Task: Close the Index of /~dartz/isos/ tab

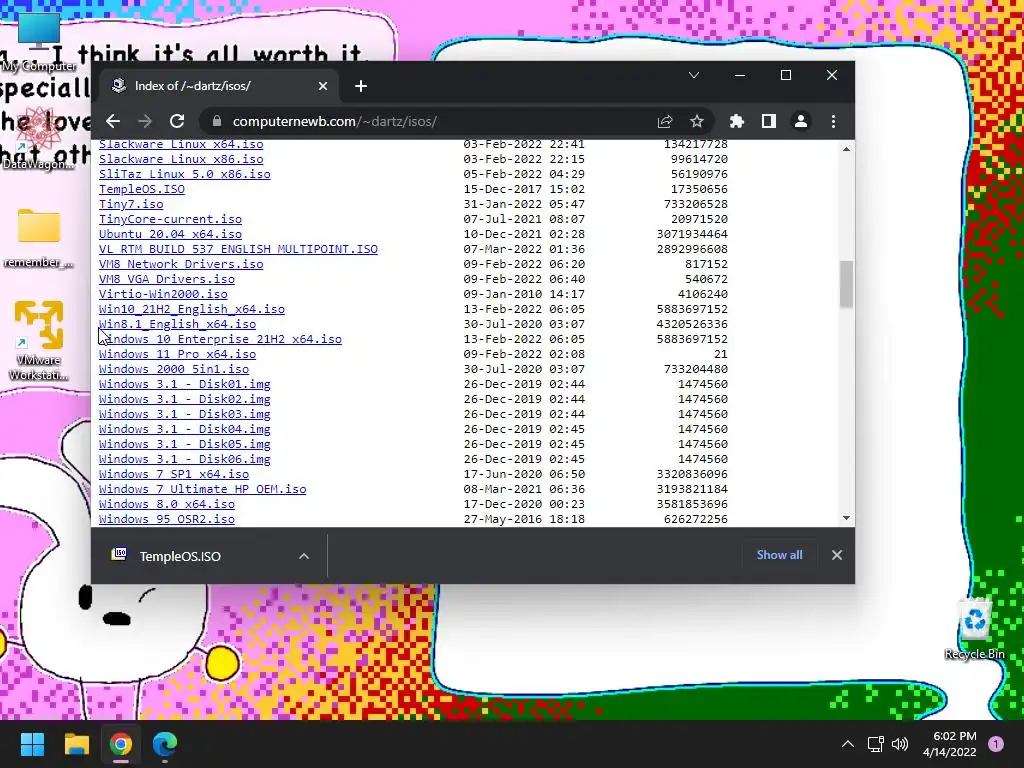Action: tap(323, 86)
